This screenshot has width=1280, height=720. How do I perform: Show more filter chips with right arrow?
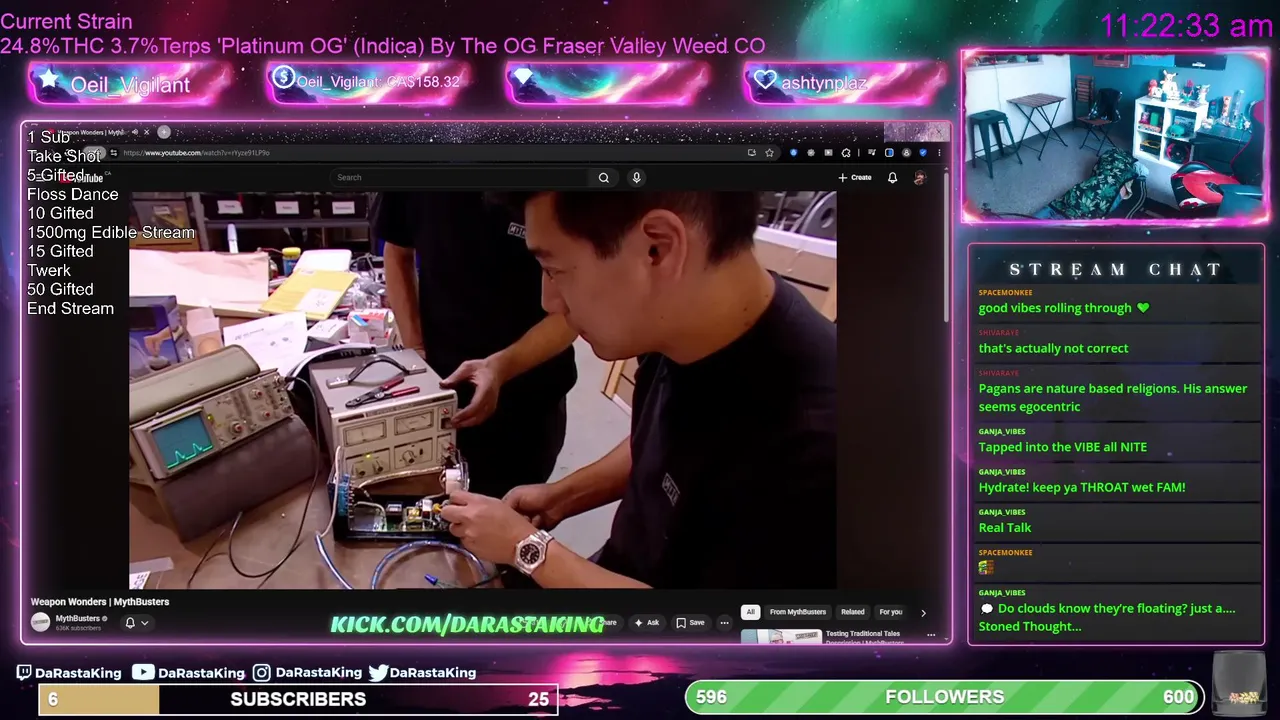pos(923,612)
